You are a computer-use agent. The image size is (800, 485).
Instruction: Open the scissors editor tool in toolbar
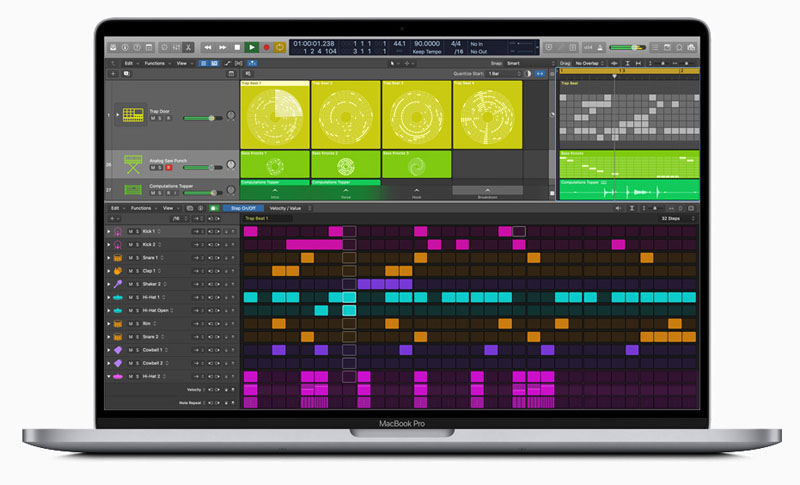[187, 47]
